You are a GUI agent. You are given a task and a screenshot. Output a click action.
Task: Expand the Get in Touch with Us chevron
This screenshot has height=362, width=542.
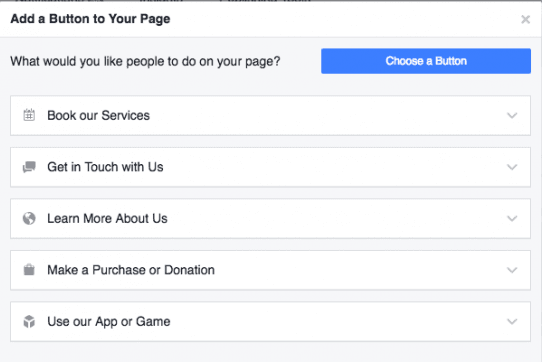512,167
